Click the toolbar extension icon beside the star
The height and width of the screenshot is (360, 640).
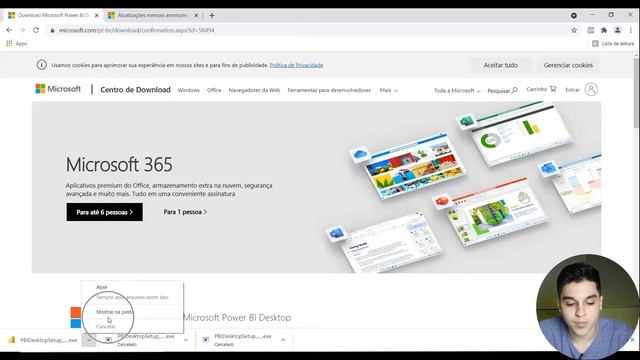pos(591,30)
